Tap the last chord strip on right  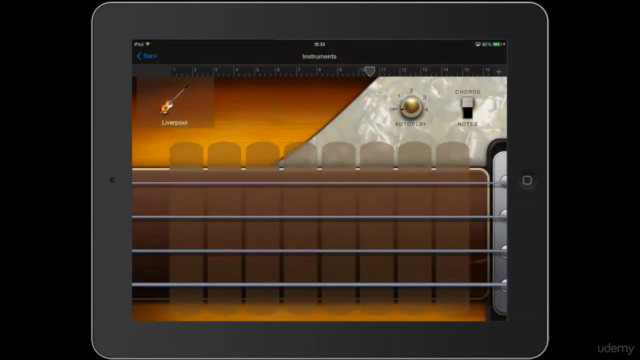(x=453, y=229)
